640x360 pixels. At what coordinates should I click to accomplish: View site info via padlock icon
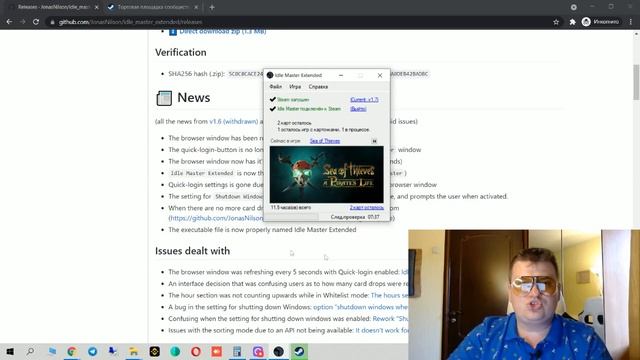pyautogui.click(x=52, y=22)
